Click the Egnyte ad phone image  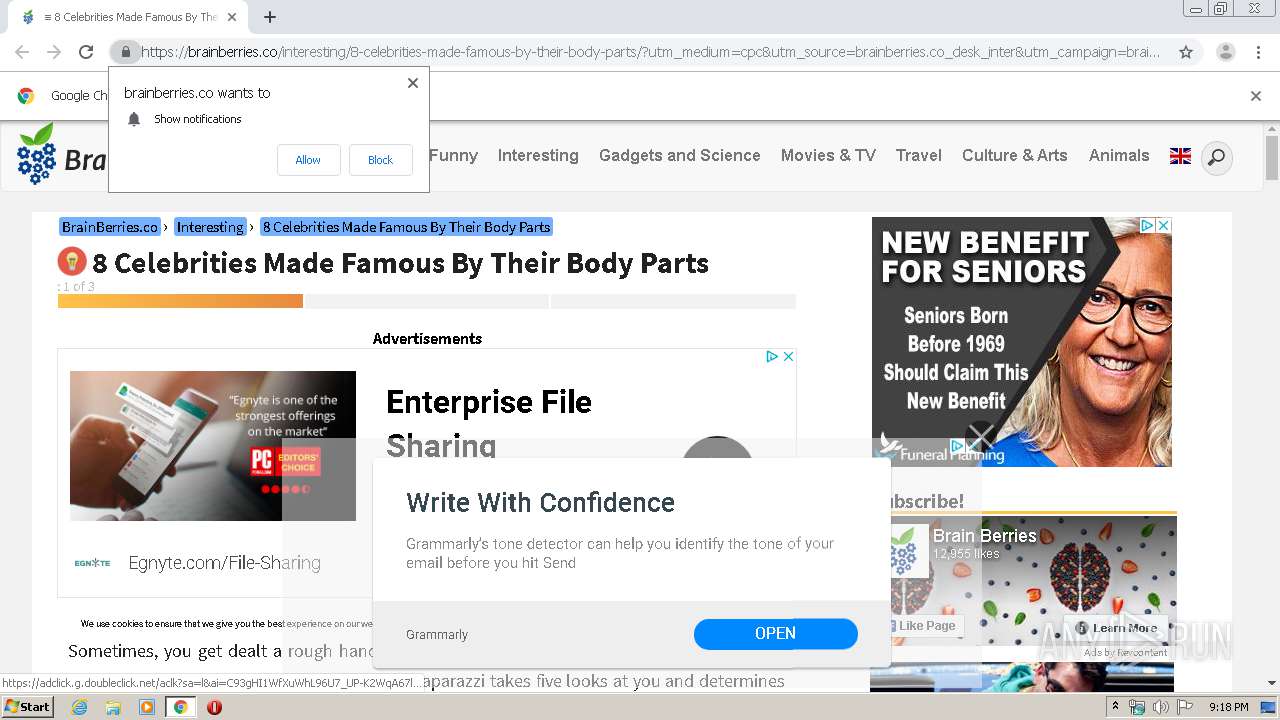[213, 446]
